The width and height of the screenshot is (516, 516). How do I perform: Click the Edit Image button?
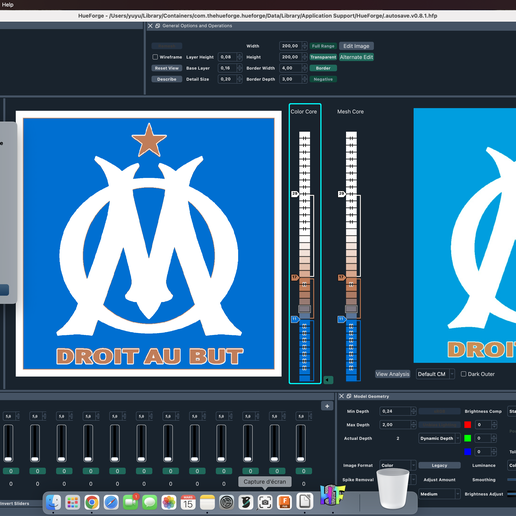356,46
